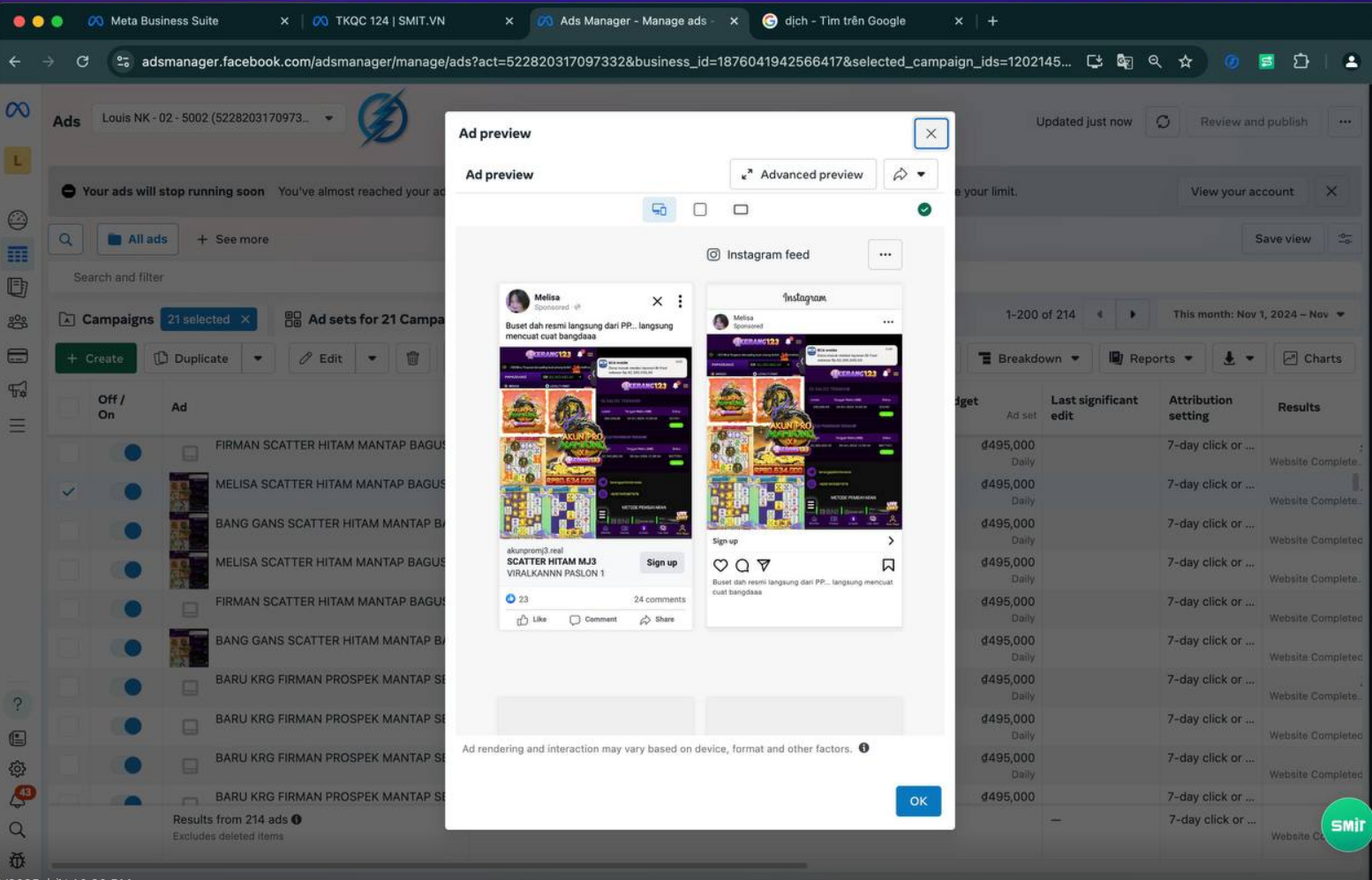
Task: Expand the arrow next to Edit
Action: point(372,358)
